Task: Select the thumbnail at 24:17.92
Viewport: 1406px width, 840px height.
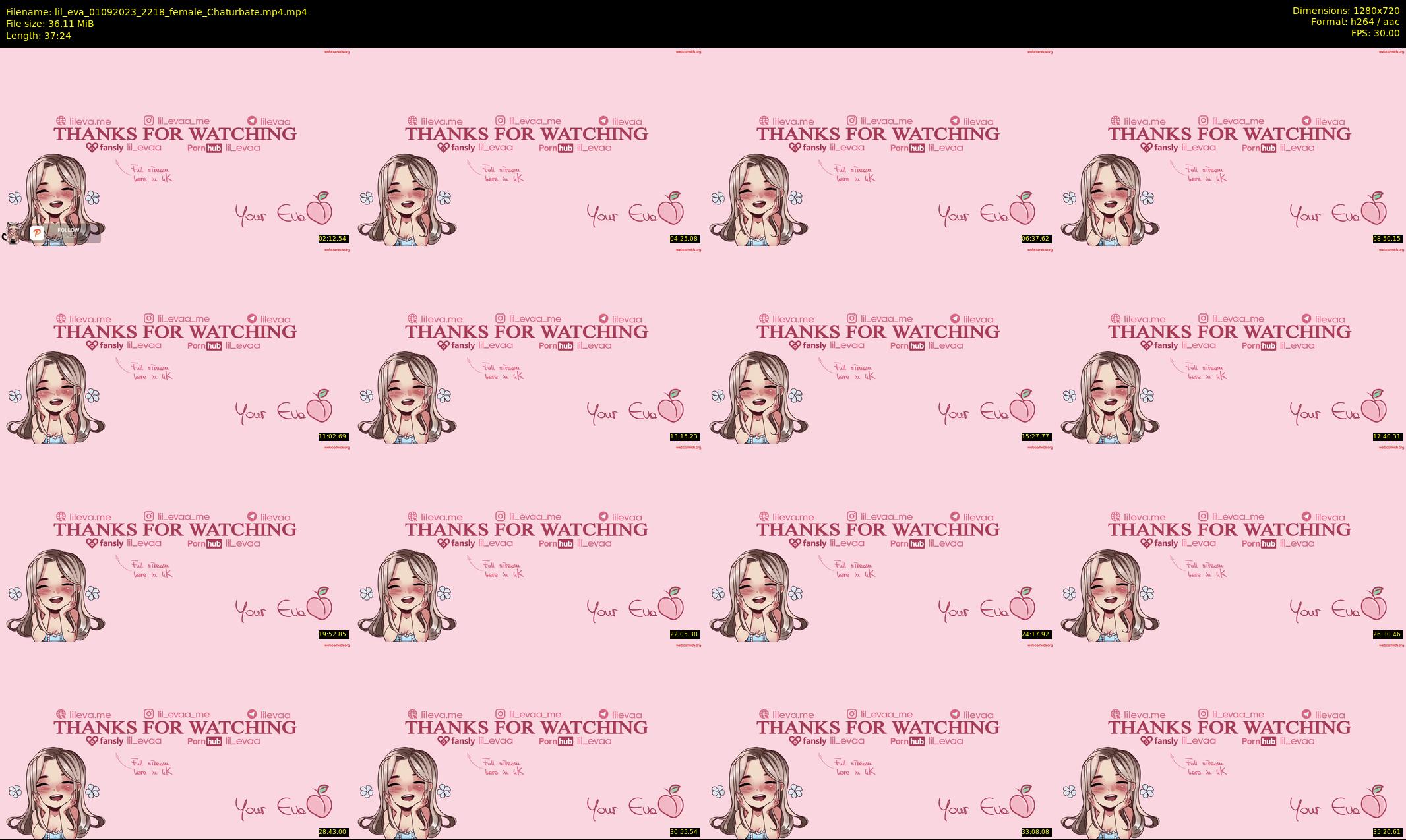Action: (878, 542)
